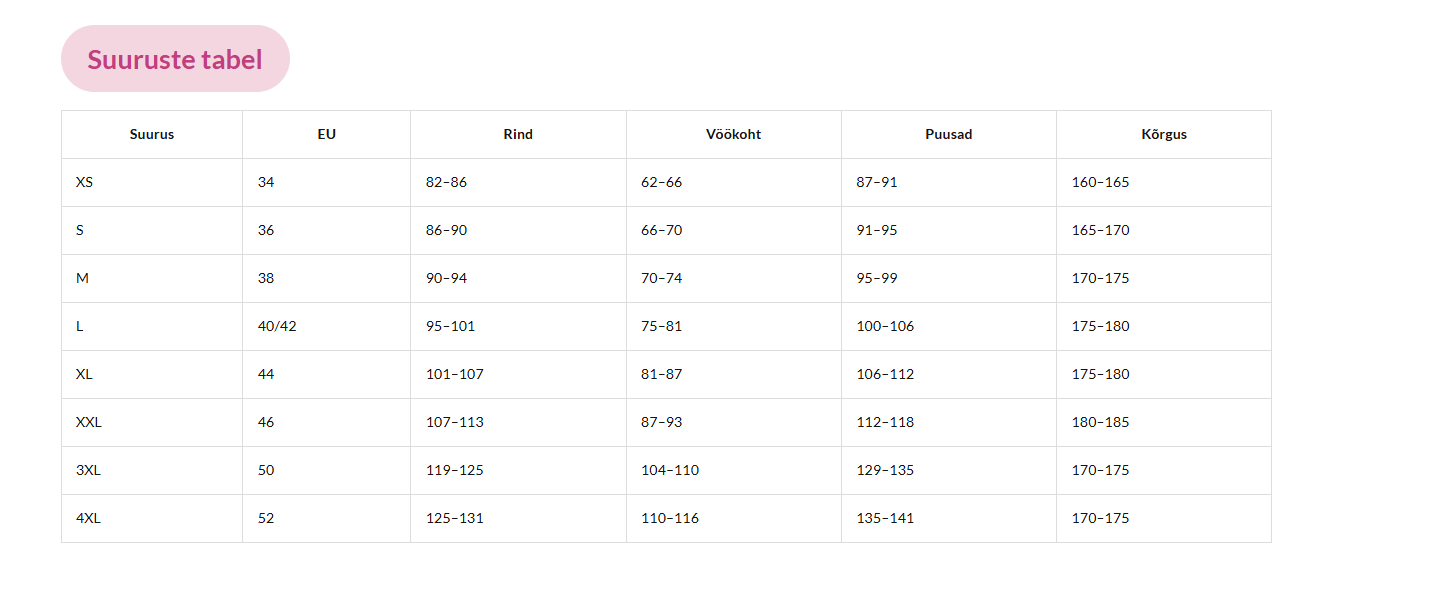The height and width of the screenshot is (592, 1450).
Task: Click hips value 91–95
Action: (877, 230)
